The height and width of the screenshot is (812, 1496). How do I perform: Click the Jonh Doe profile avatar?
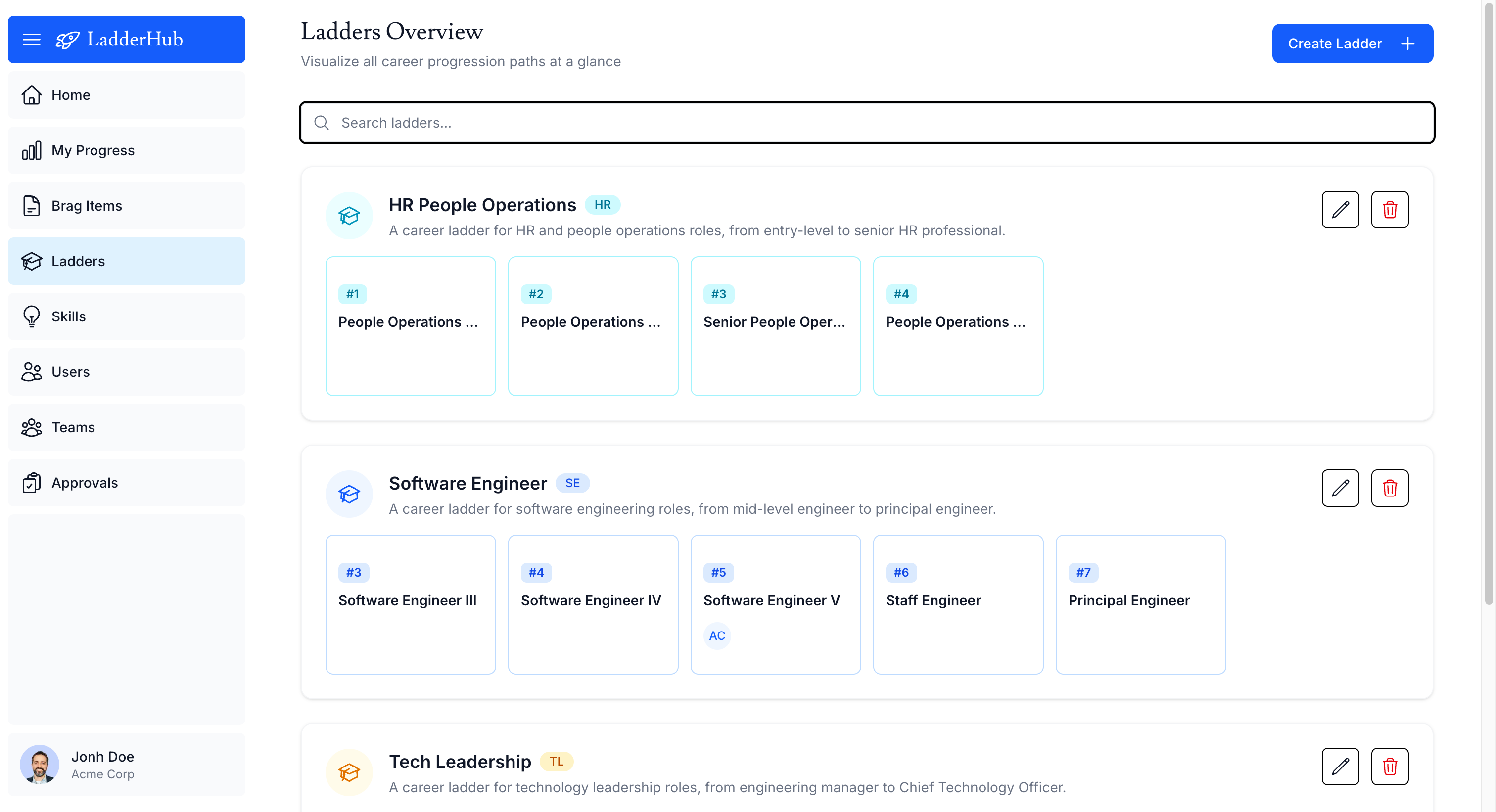(39, 765)
